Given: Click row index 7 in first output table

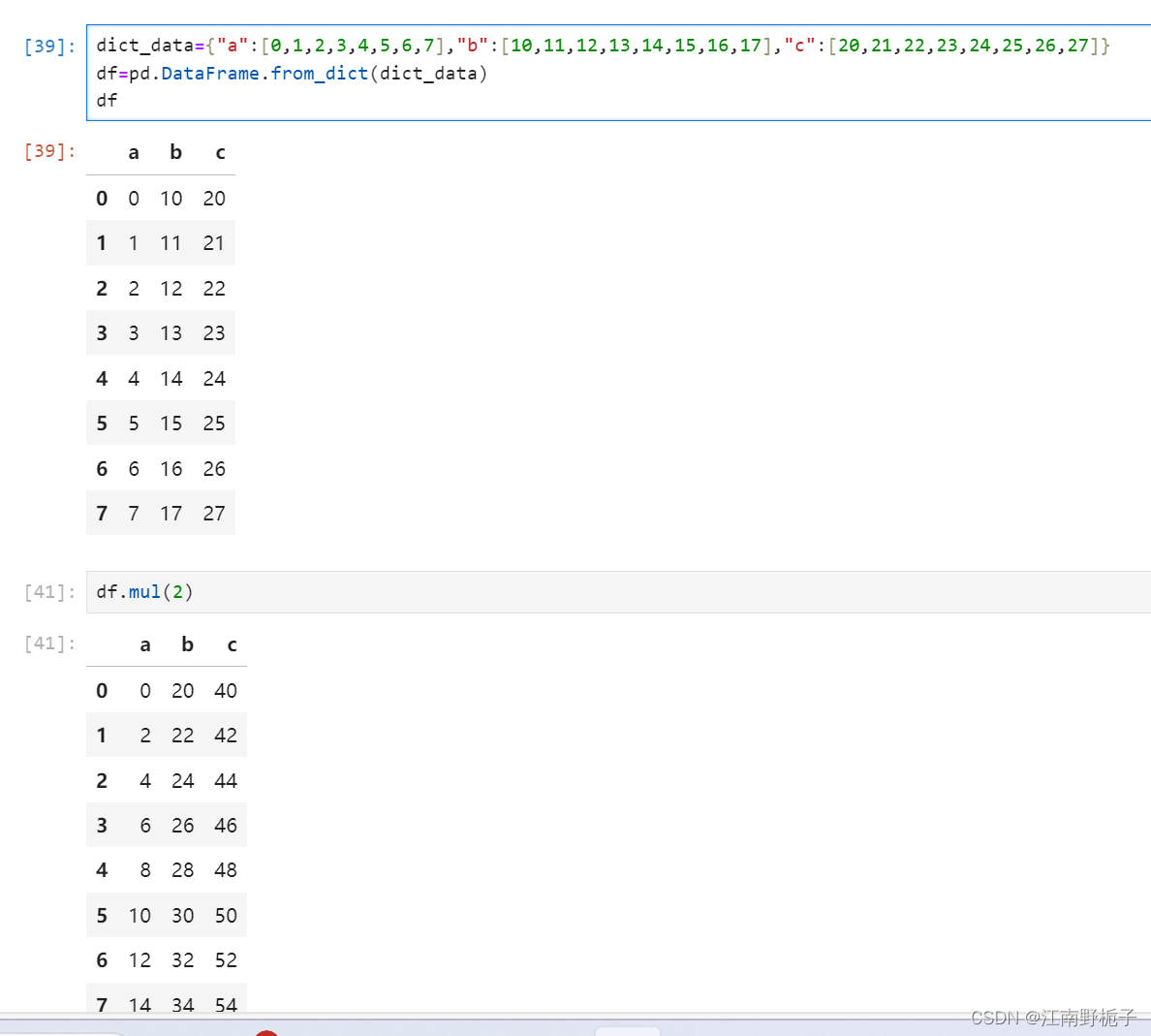Looking at the screenshot, I should click(102, 513).
